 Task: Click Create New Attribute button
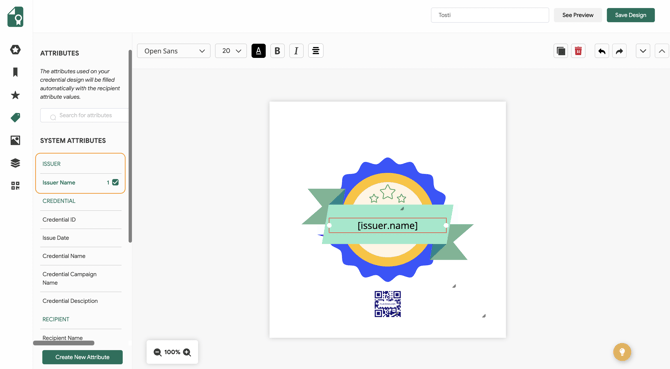click(82, 357)
